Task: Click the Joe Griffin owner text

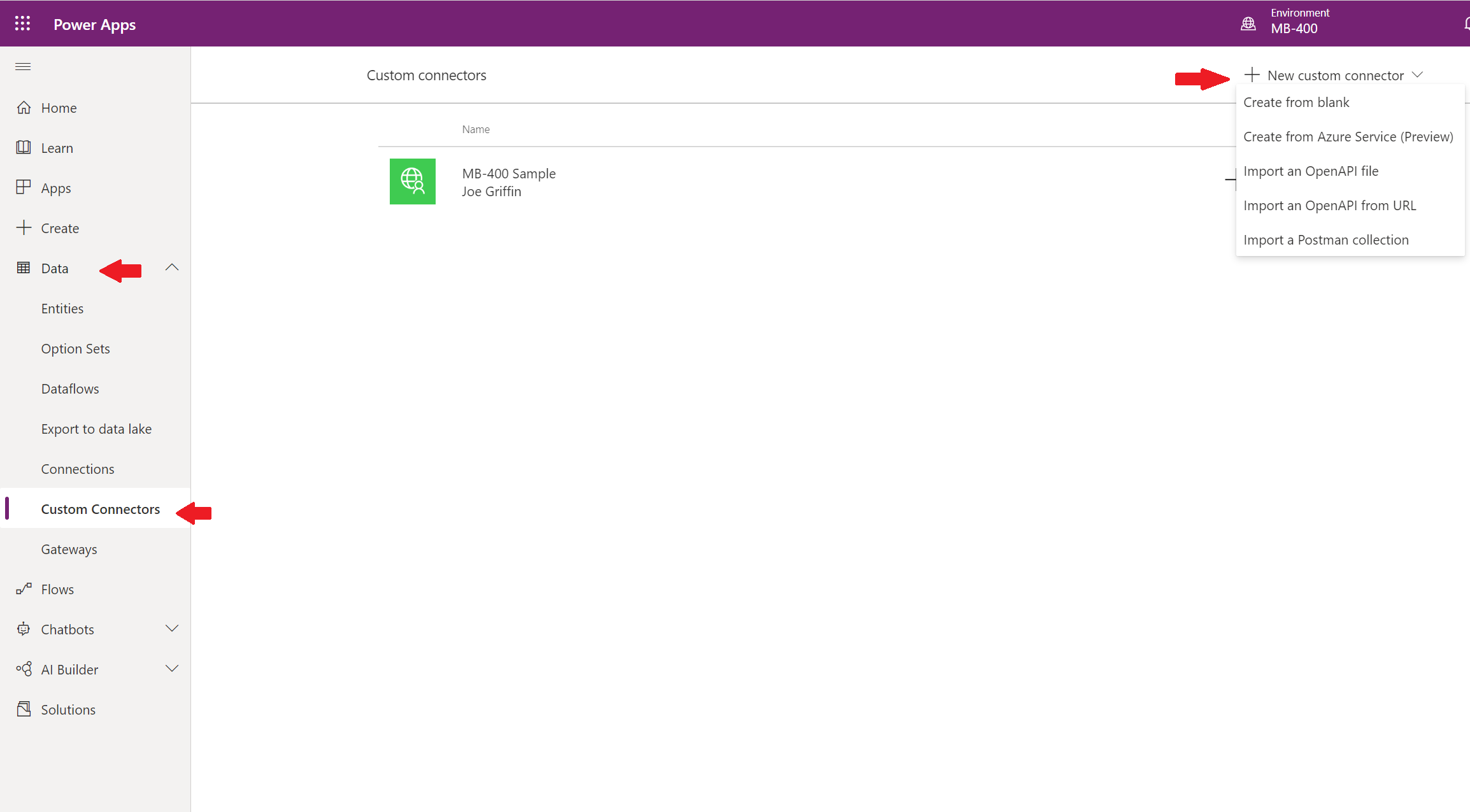Action: [x=492, y=192]
